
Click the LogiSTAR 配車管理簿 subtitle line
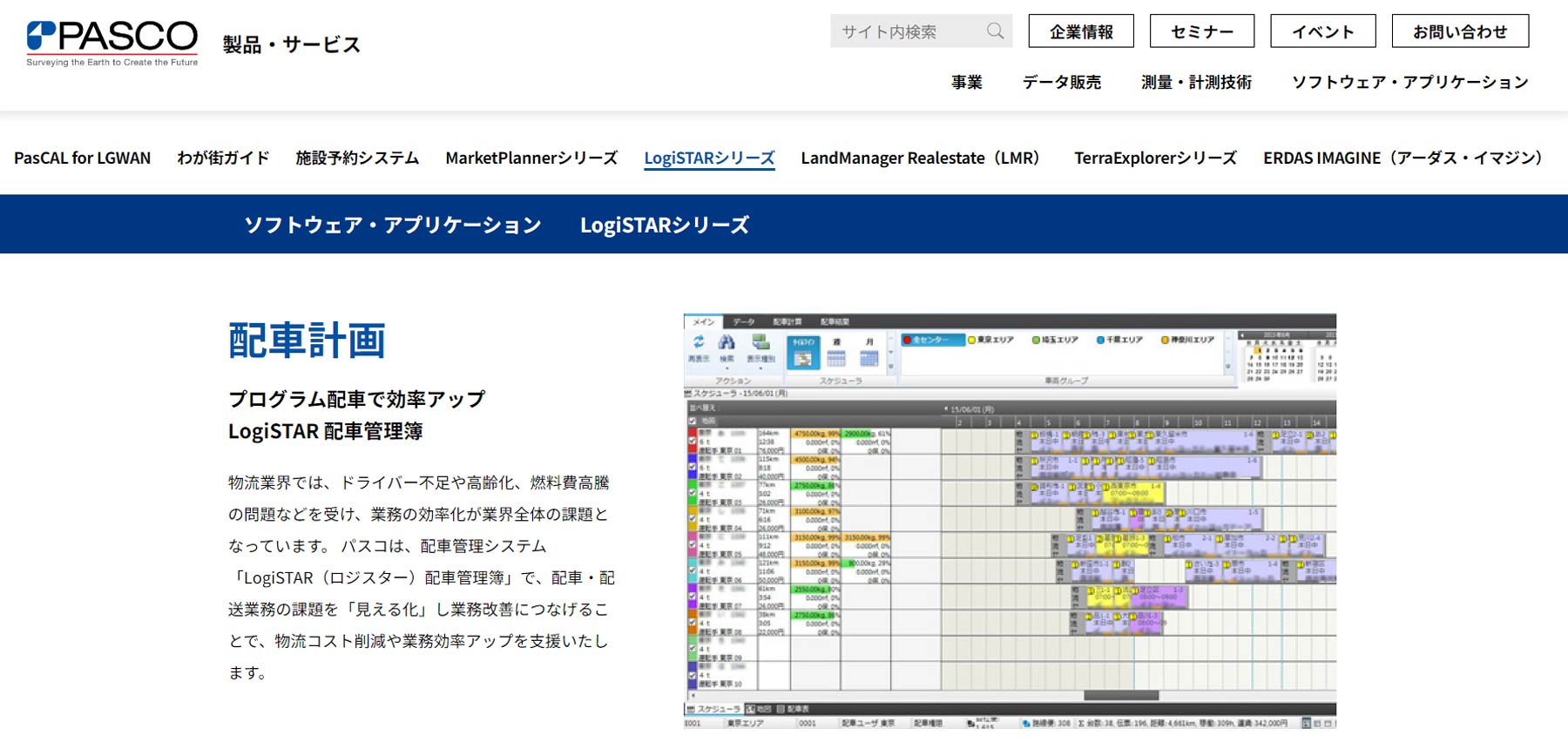[x=326, y=431]
